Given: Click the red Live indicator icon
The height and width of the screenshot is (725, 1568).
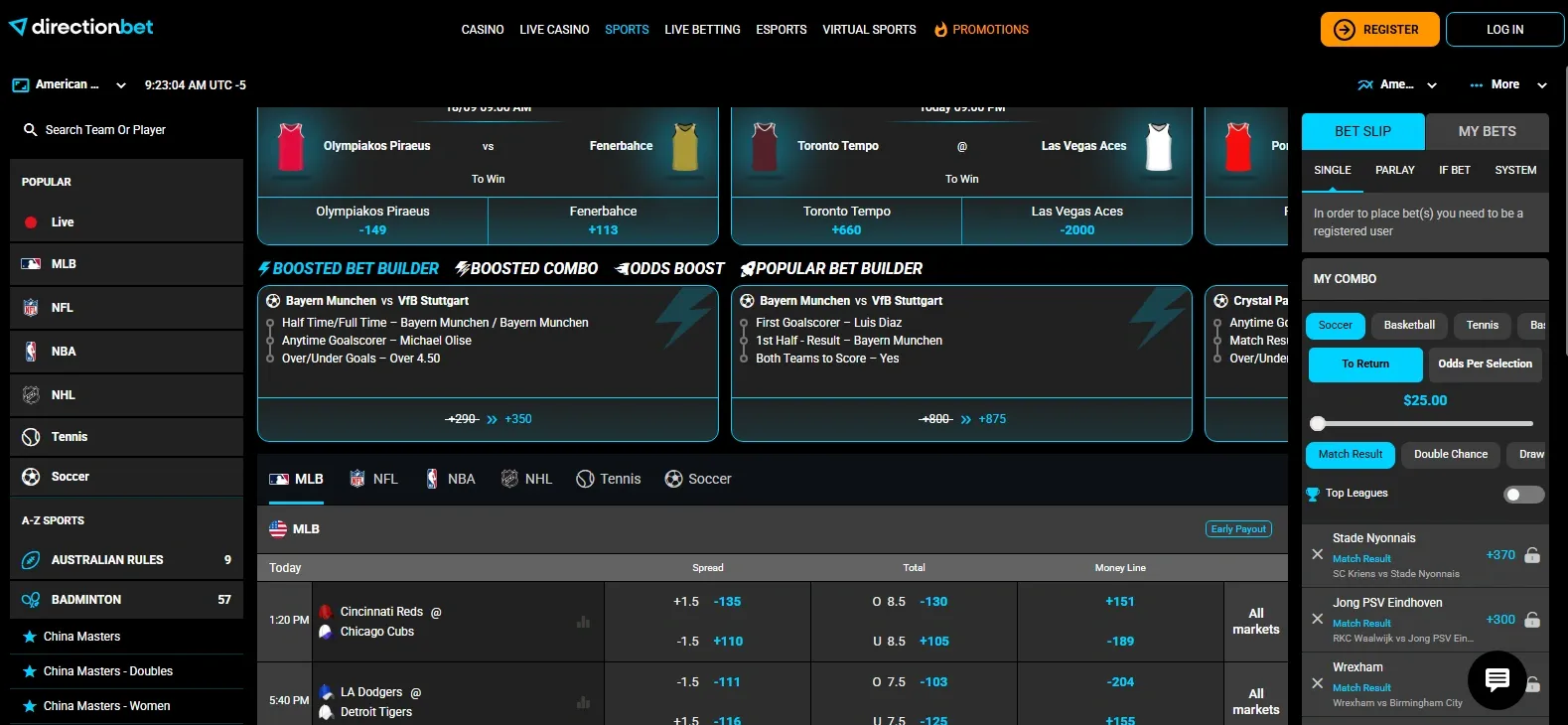Looking at the screenshot, I should 31,222.
